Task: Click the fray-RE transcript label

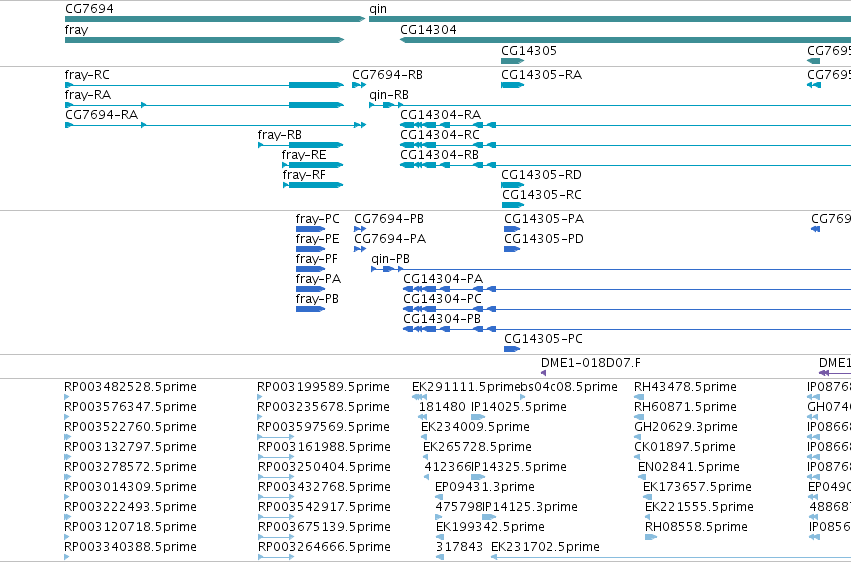Action: click(304, 155)
